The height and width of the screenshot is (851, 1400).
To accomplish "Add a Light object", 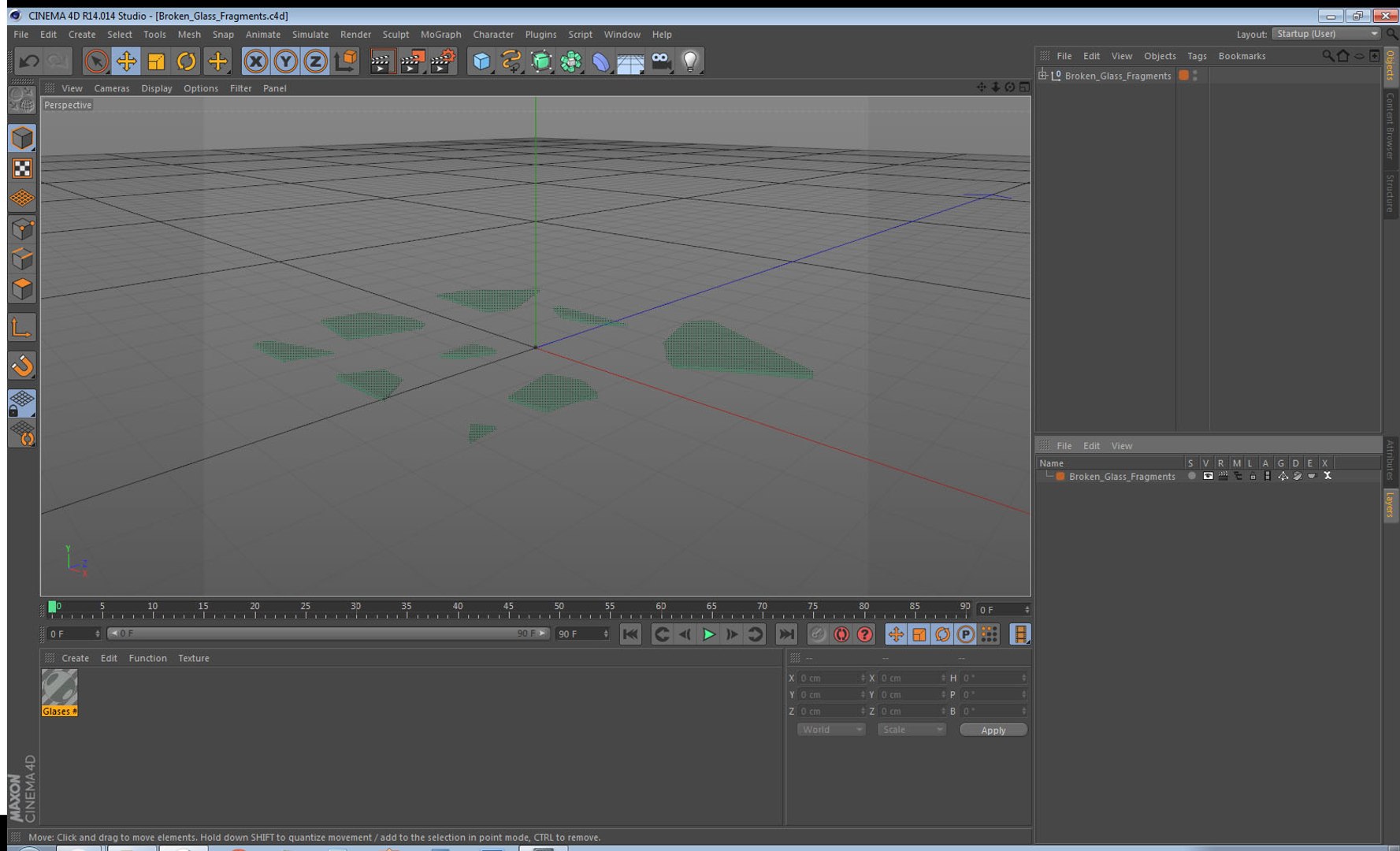I will coord(691,61).
